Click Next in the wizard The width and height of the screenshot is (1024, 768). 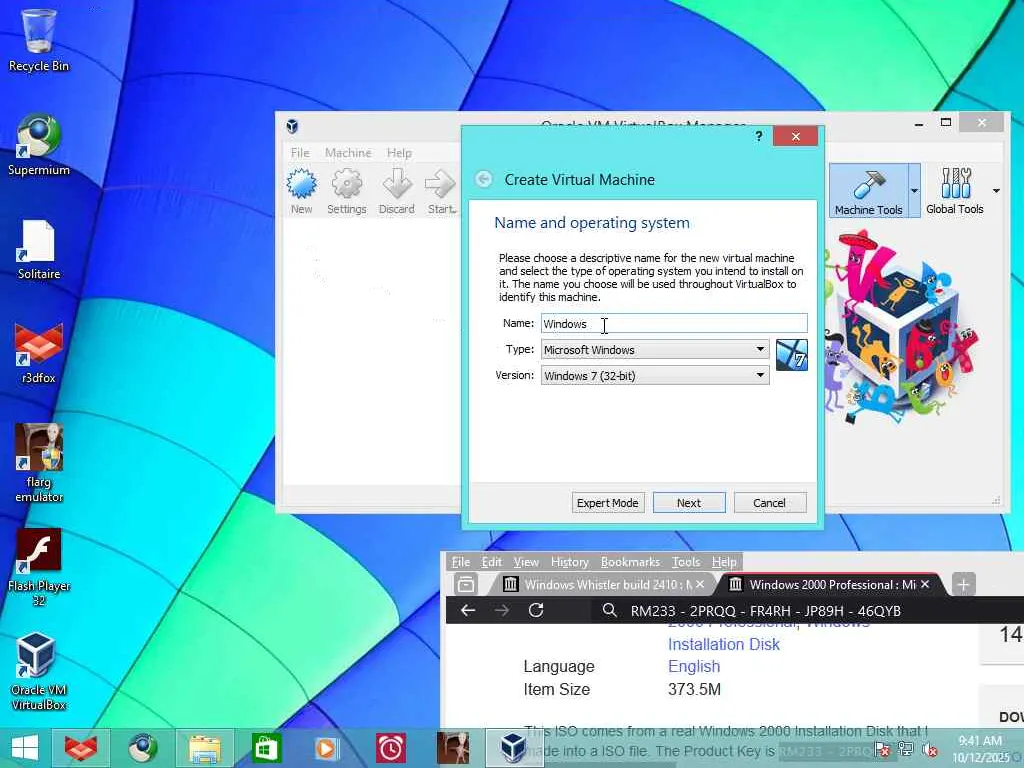coord(689,502)
